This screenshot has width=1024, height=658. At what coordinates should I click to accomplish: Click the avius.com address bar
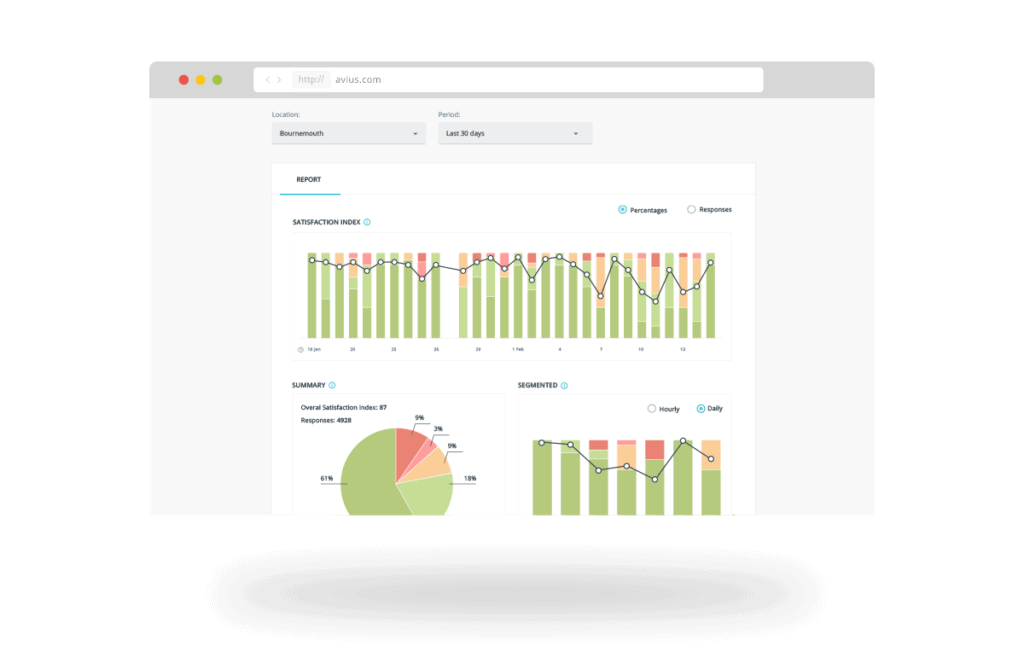(x=360, y=79)
